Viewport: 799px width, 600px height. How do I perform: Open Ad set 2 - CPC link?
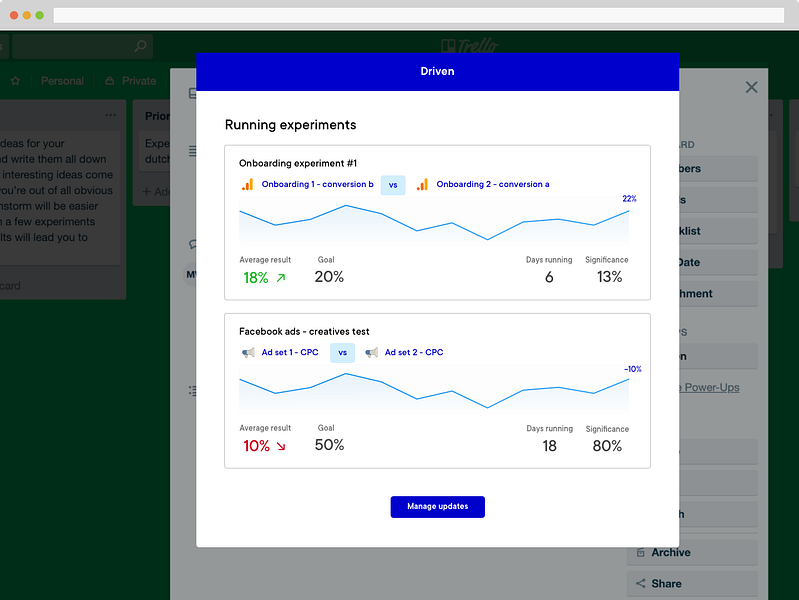point(413,352)
